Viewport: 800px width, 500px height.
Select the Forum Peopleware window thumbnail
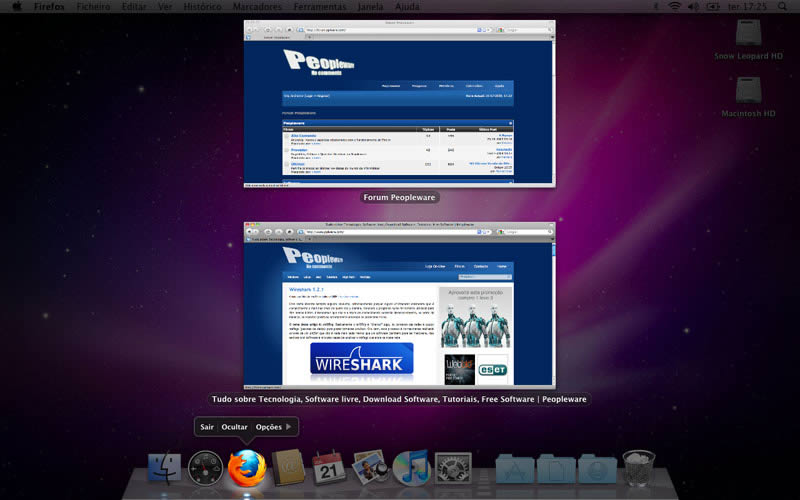399,103
